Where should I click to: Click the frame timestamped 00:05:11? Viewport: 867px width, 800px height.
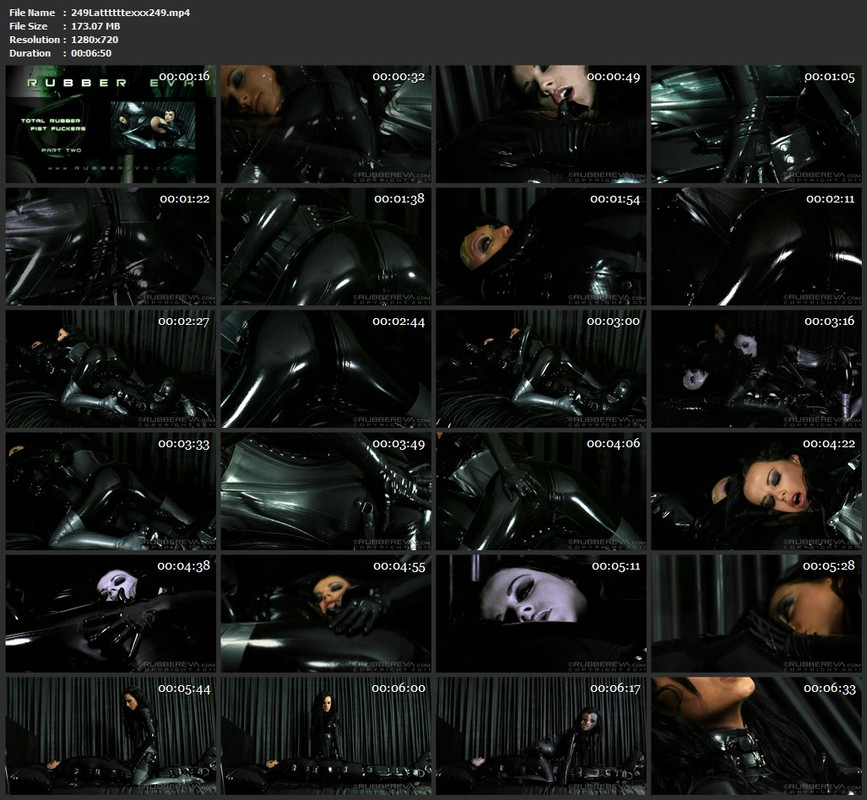pyautogui.click(x=541, y=614)
